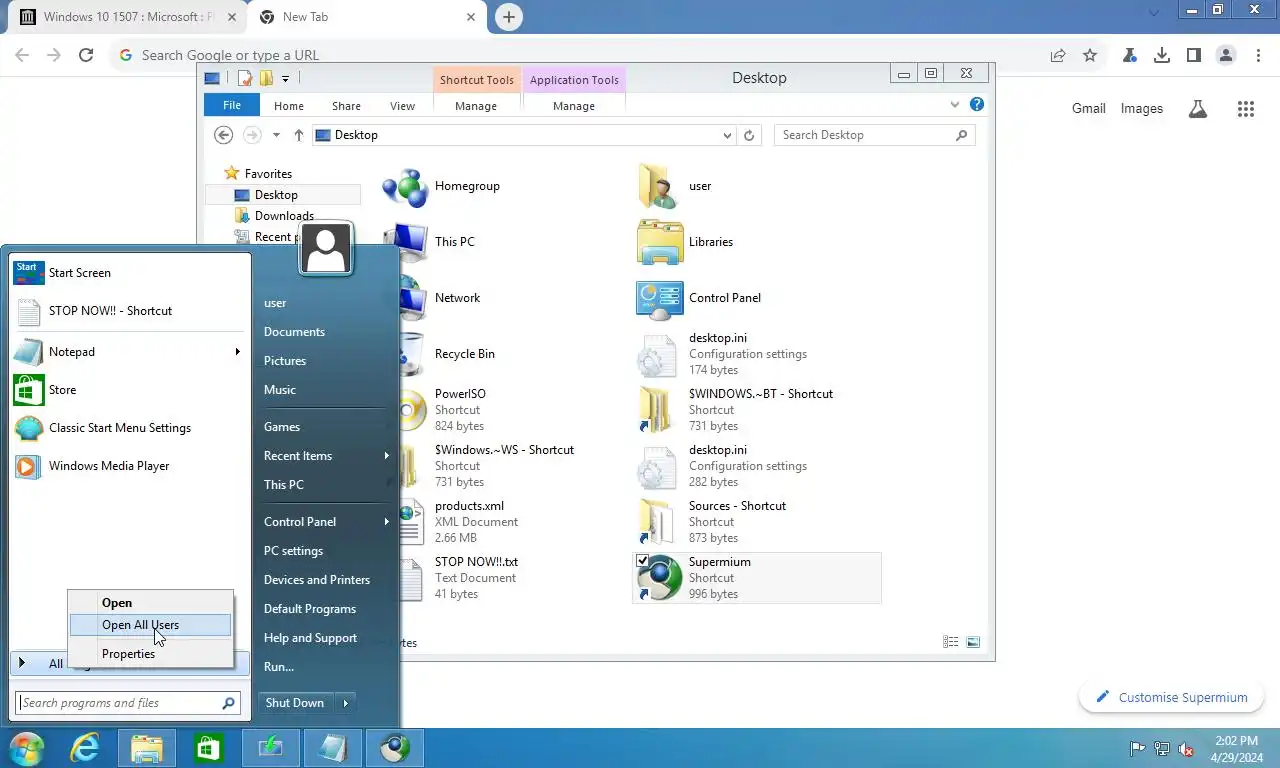Open the Shut Down options arrow
The height and width of the screenshot is (768, 1280).
click(346, 703)
